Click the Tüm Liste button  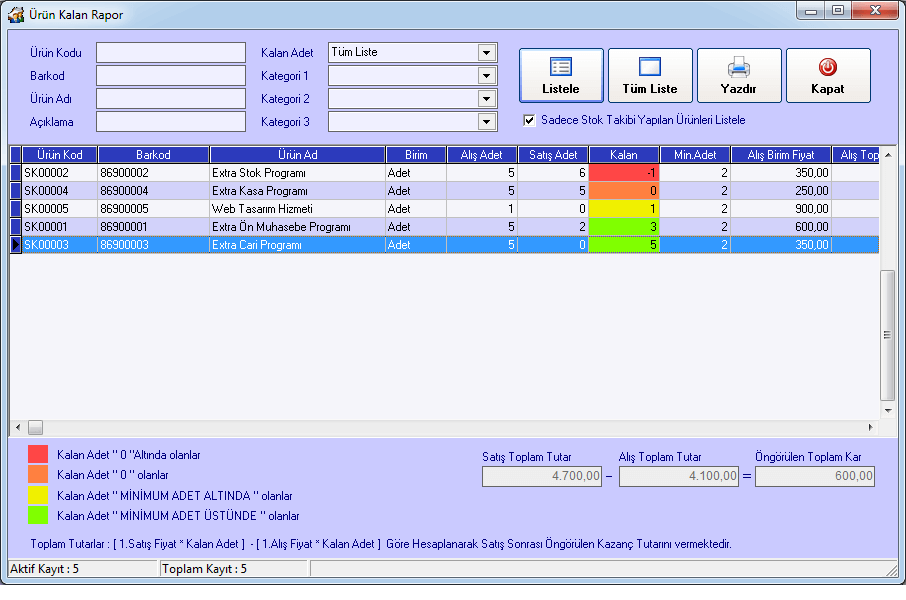pos(650,76)
